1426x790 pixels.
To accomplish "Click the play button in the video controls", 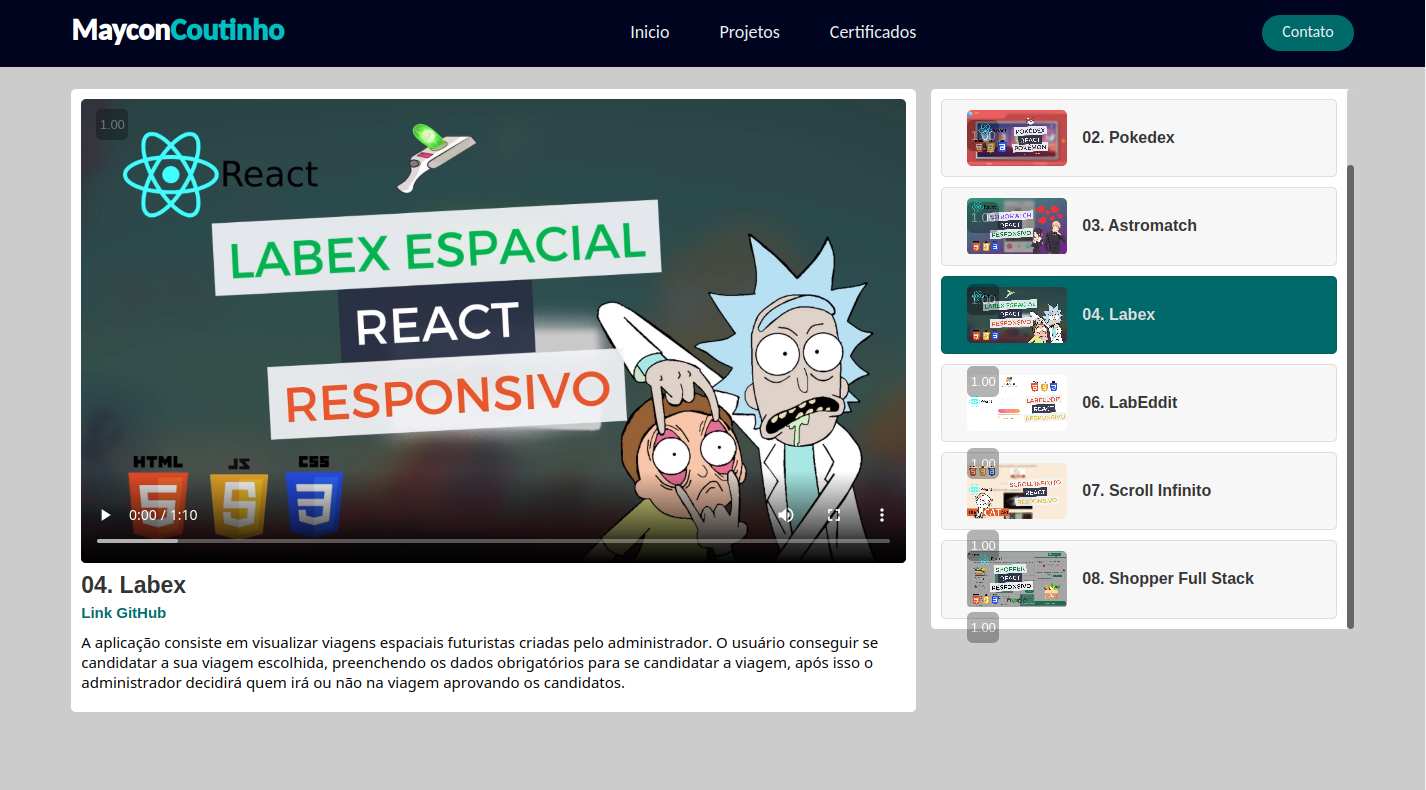I will click(105, 514).
